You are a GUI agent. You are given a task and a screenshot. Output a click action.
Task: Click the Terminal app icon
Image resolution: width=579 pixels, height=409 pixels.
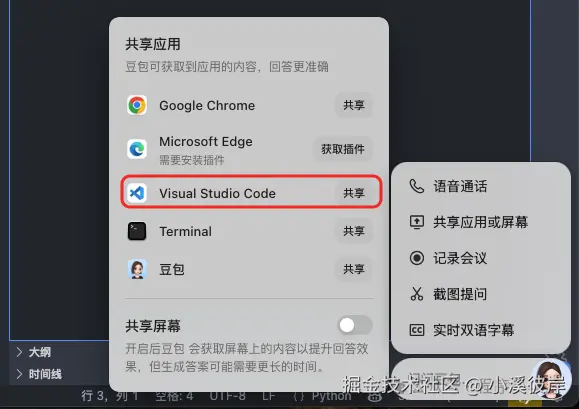click(x=137, y=231)
